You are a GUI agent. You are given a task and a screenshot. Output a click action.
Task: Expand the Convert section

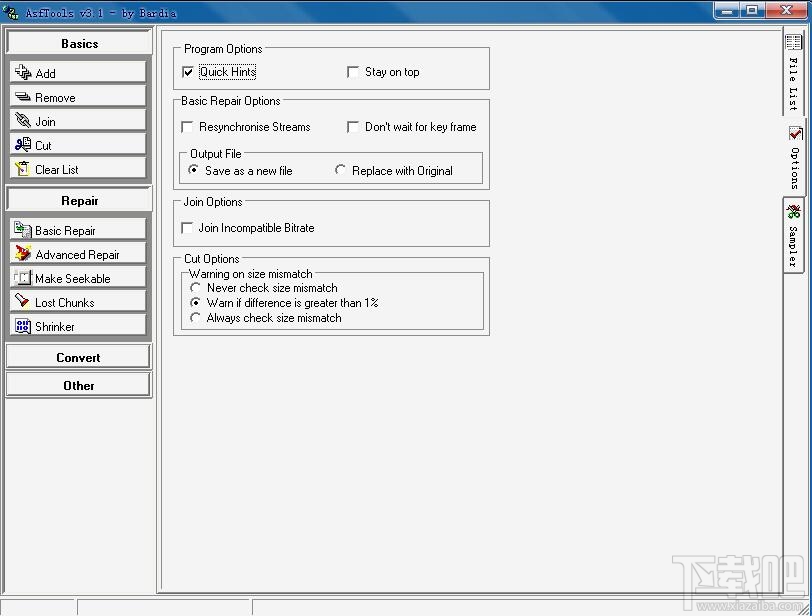78,357
